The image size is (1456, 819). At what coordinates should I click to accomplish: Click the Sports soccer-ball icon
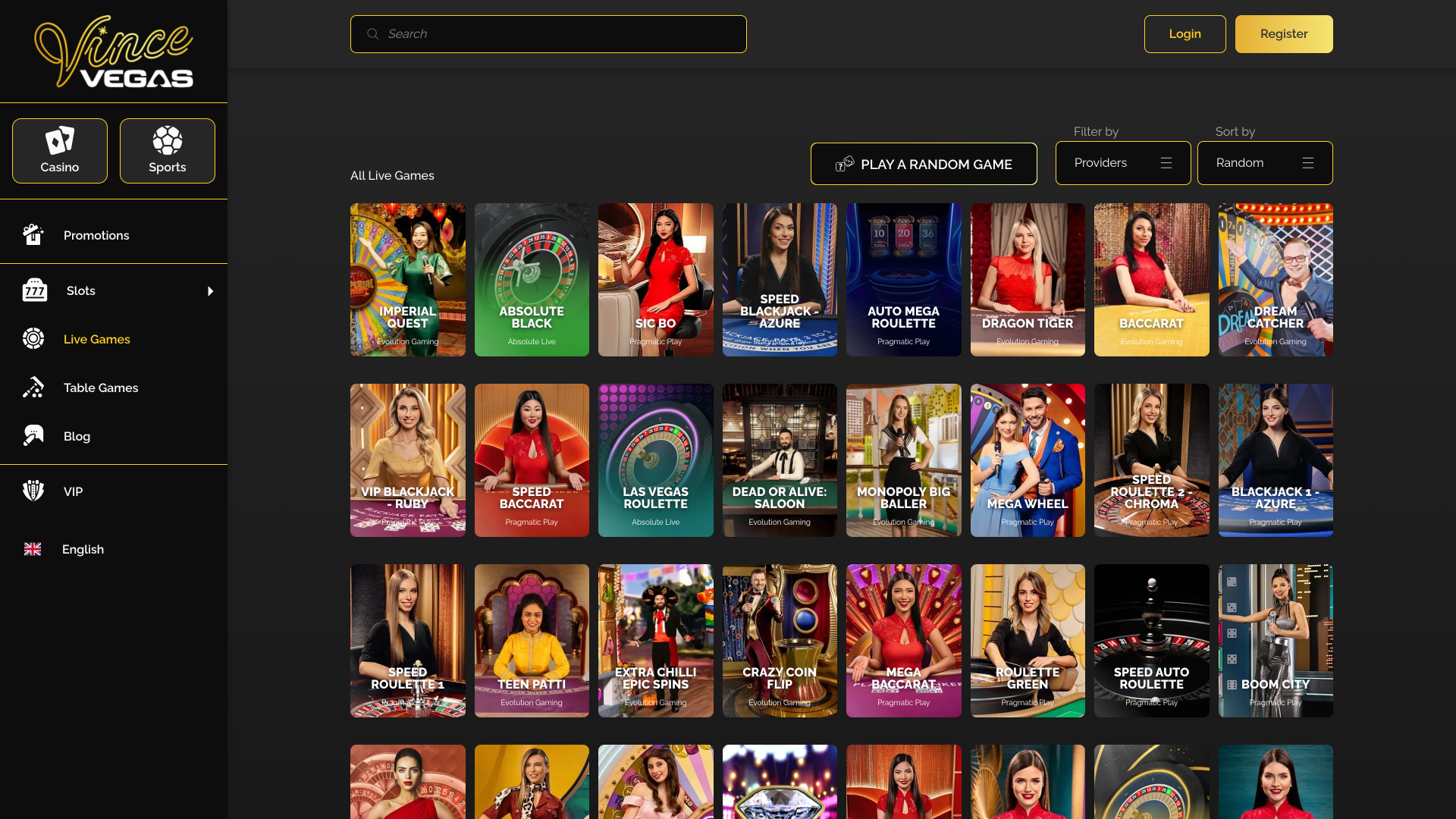point(167,139)
